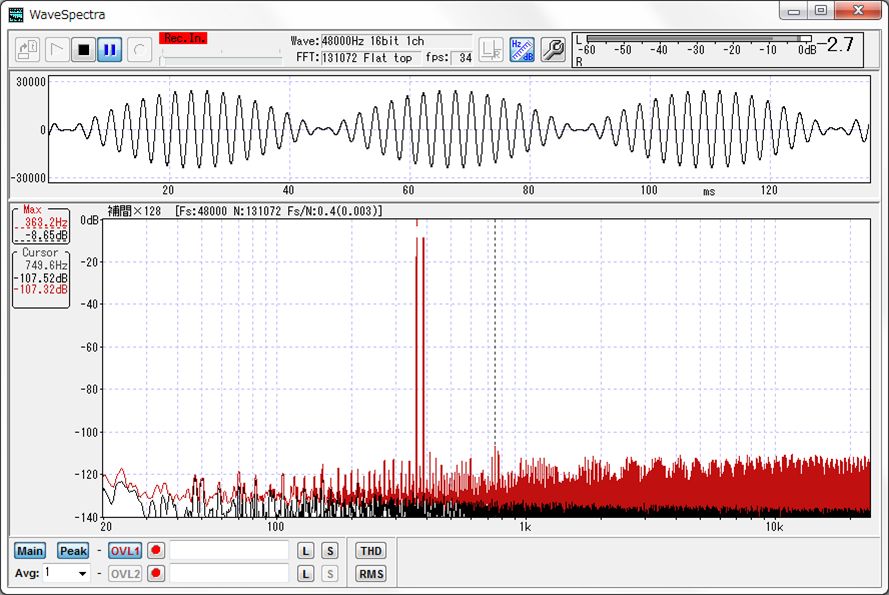Toggle the OVL1 red record dot
The width and height of the screenshot is (889, 595).
[155, 550]
